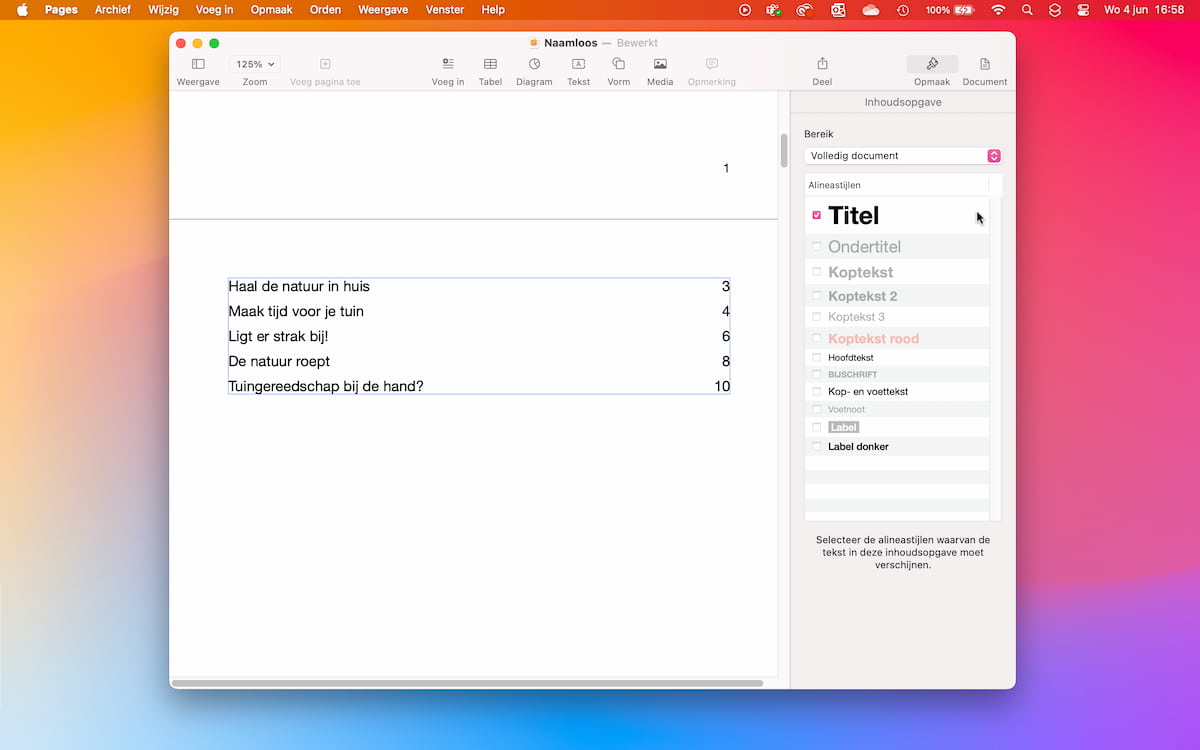
Task: Insert a text box with Tekst icon
Action: click(578, 64)
